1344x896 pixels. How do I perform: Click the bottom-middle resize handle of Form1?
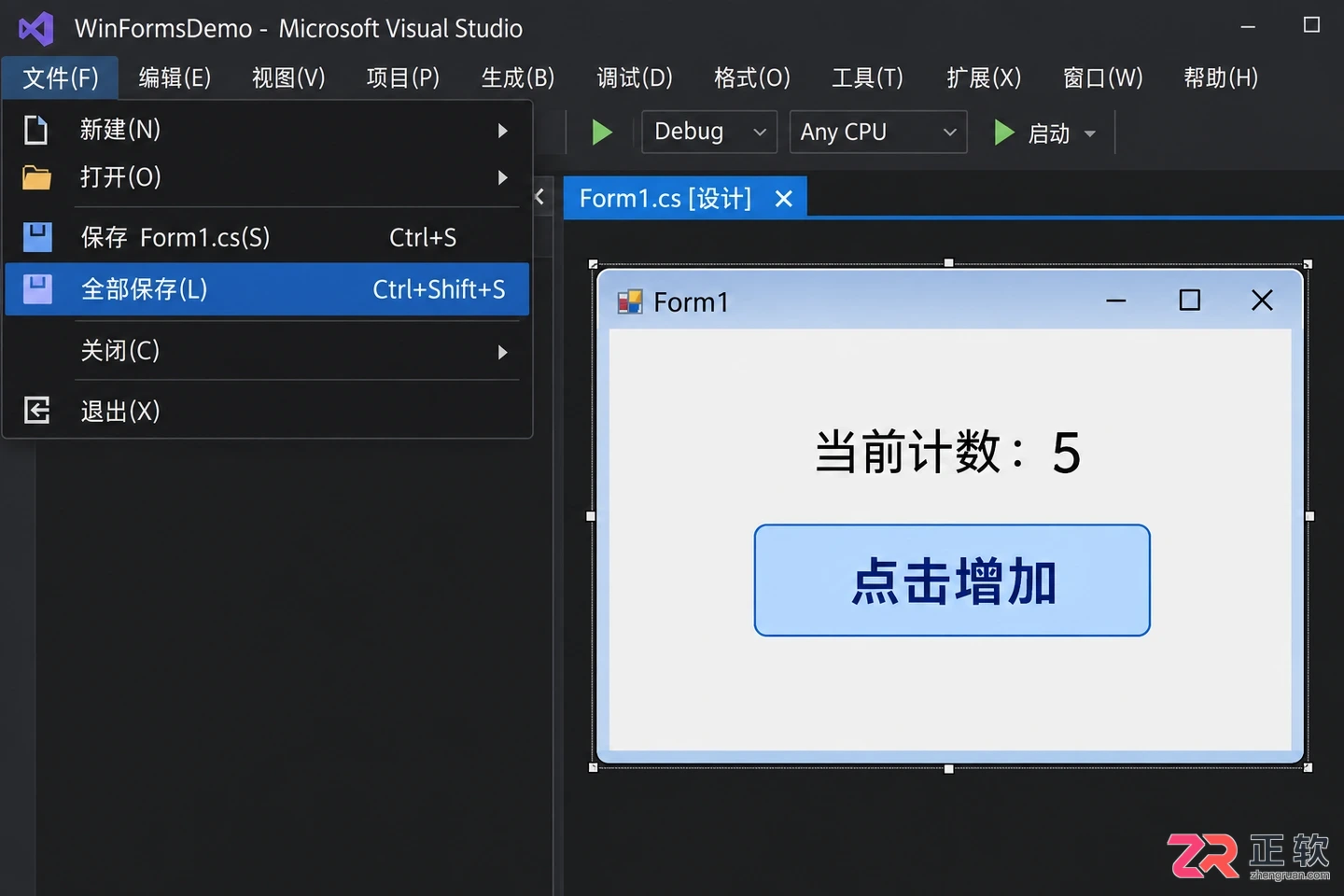(949, 769)
